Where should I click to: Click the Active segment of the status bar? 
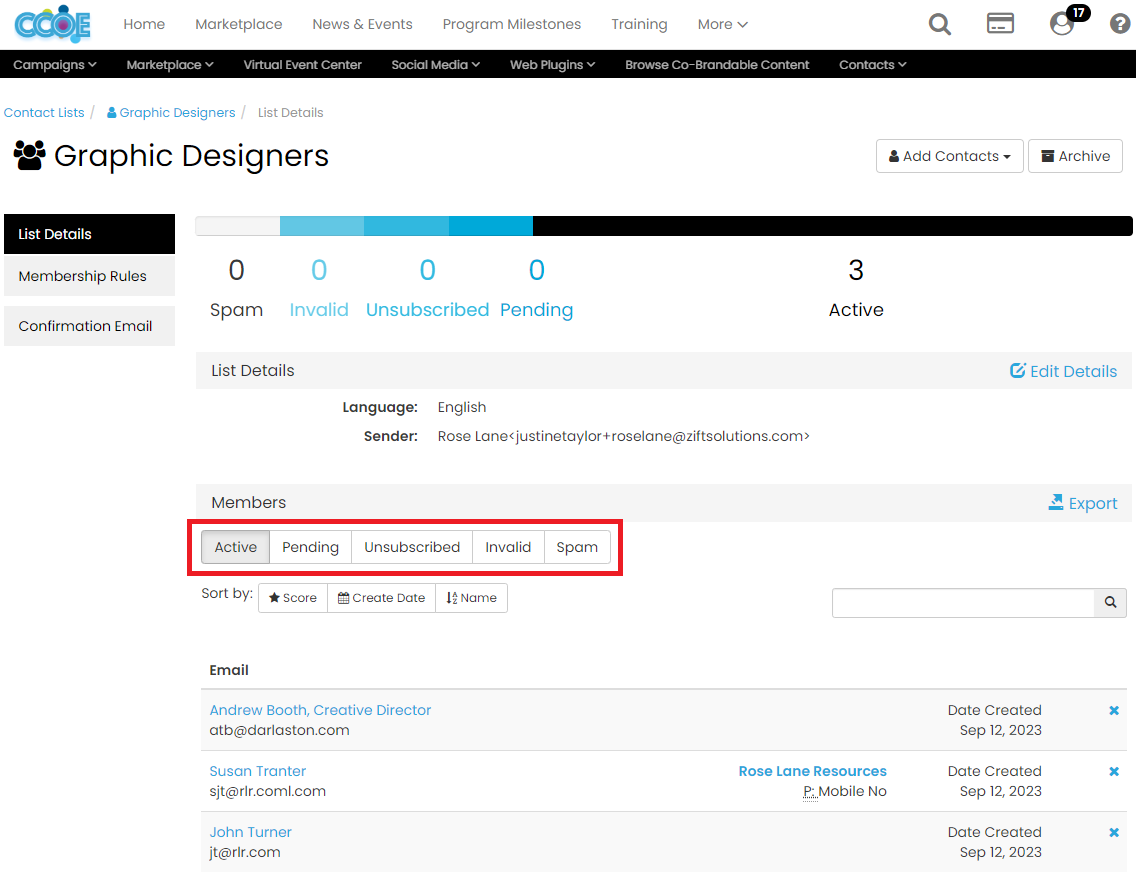pos(833,225)
